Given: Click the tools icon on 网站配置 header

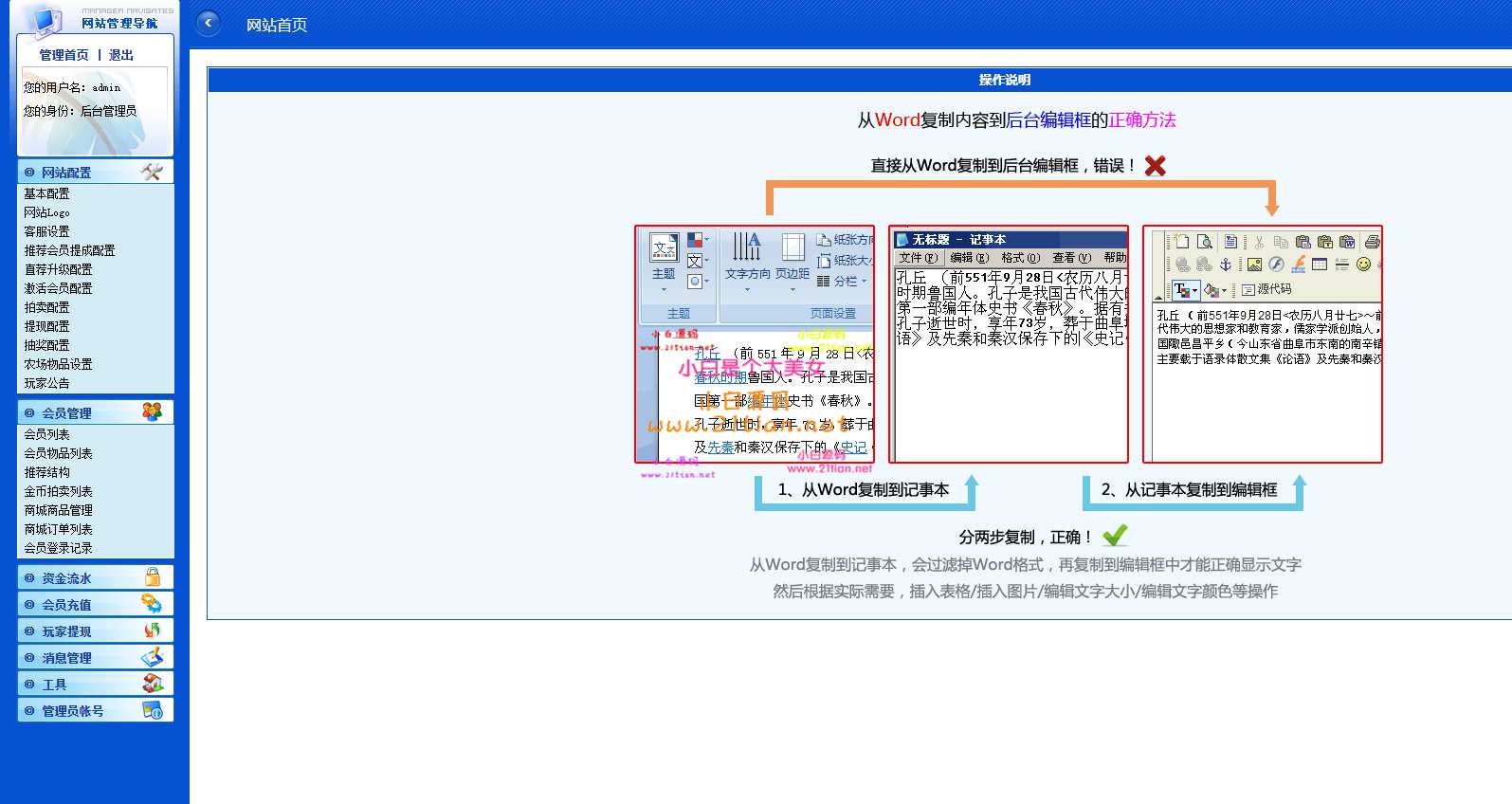Looking at the screenshot, I should click(x=152, y=172).
